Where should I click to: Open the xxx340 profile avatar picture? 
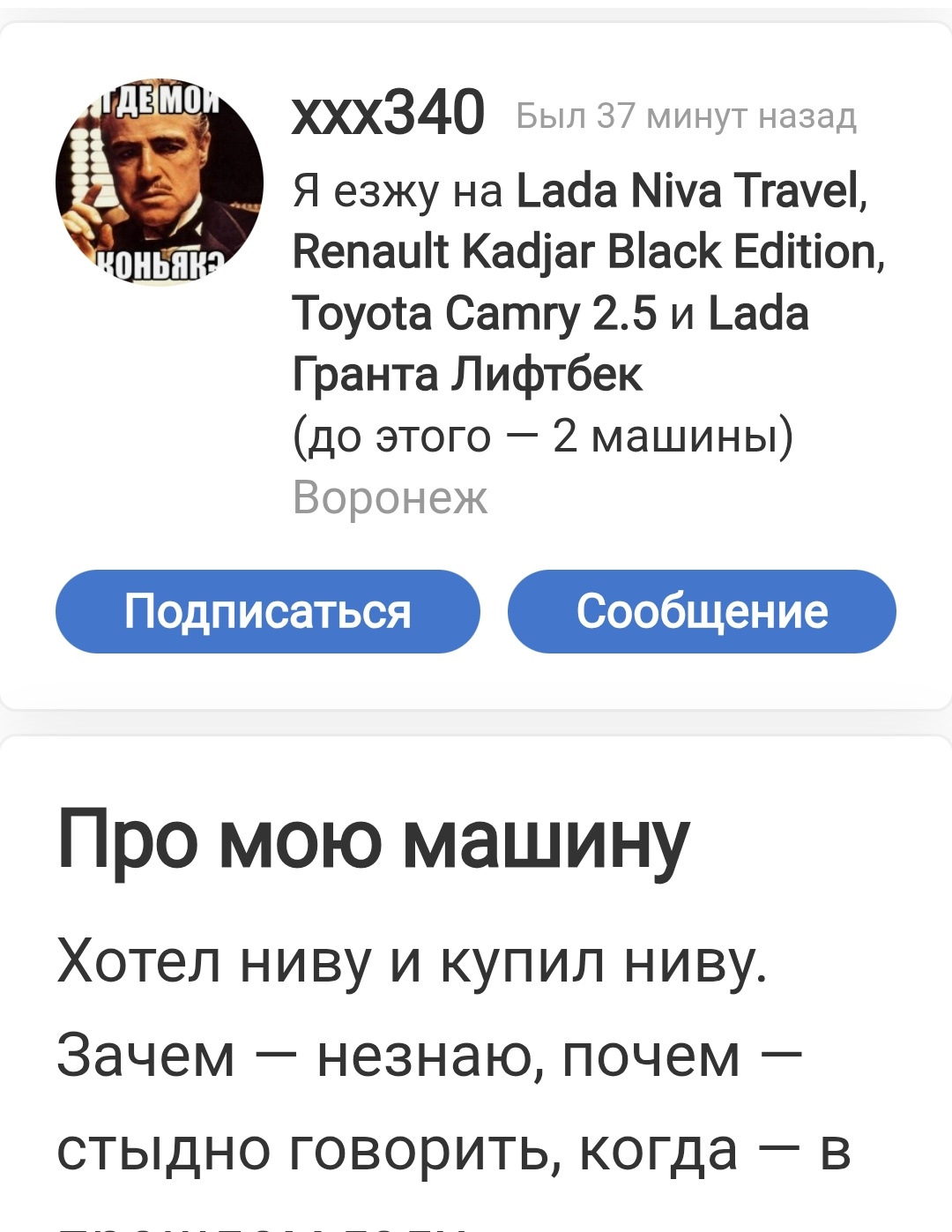coord(160,183)
